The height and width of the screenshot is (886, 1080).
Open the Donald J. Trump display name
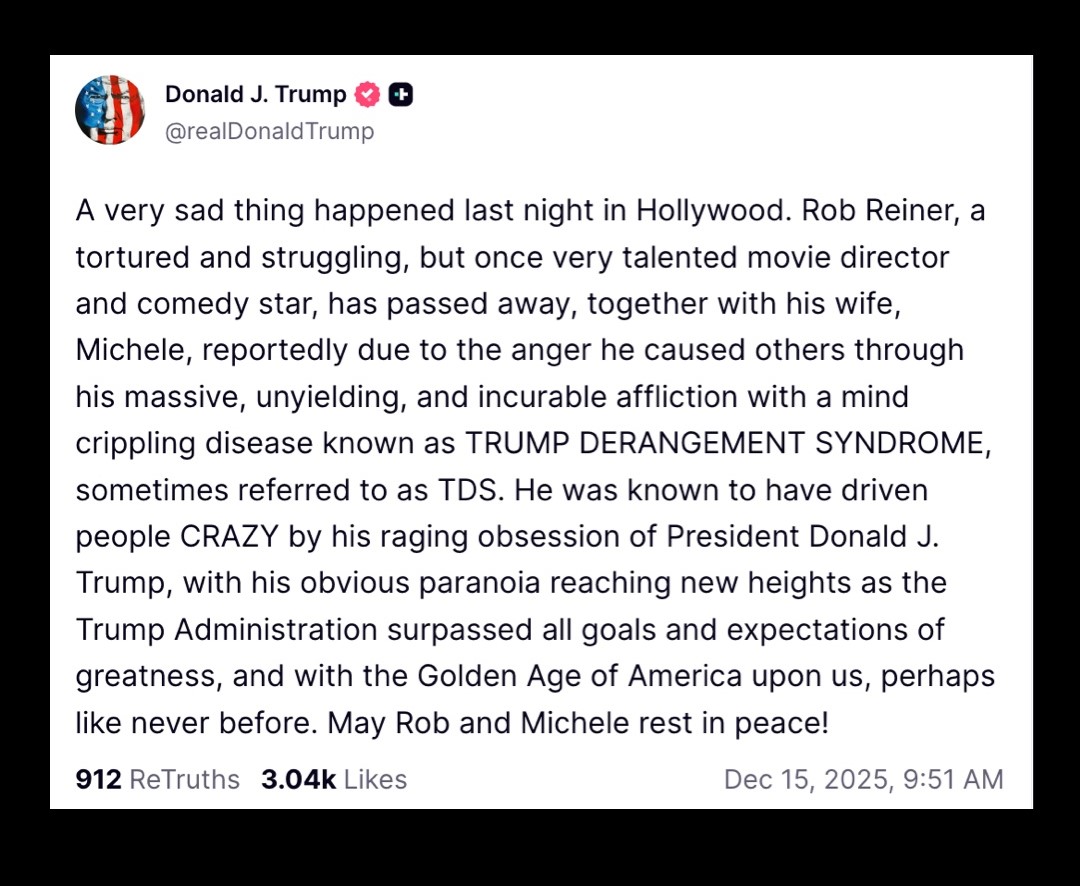[x=255, y=95]
